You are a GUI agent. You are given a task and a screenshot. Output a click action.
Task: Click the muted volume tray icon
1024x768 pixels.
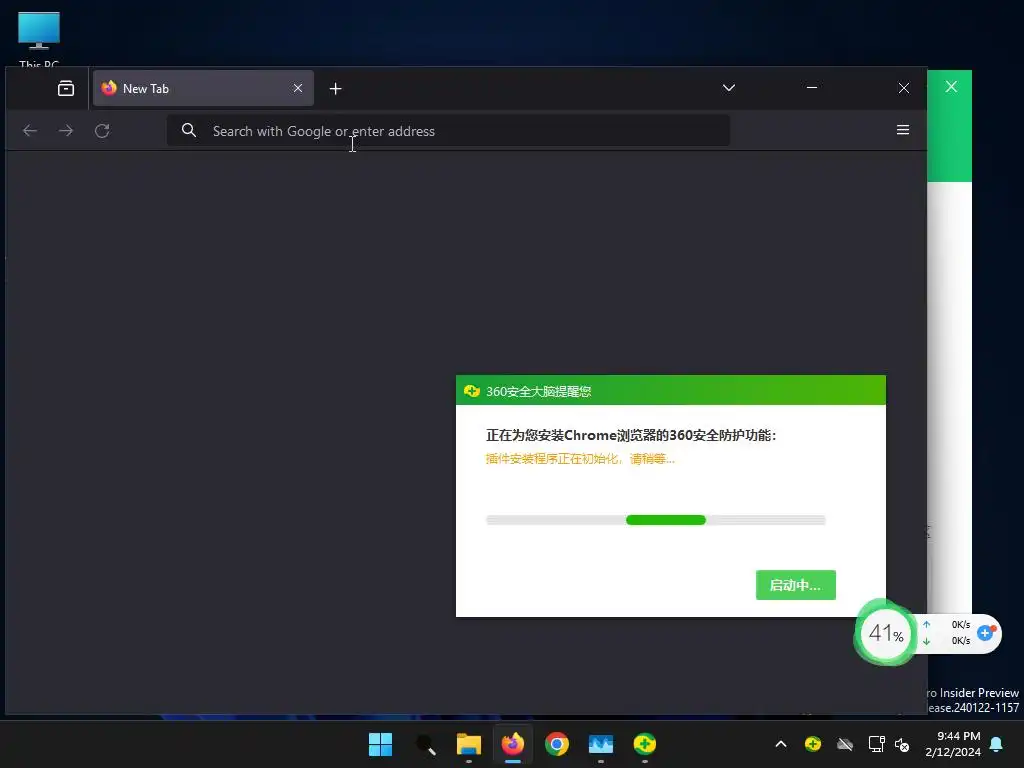pos(902,744)
